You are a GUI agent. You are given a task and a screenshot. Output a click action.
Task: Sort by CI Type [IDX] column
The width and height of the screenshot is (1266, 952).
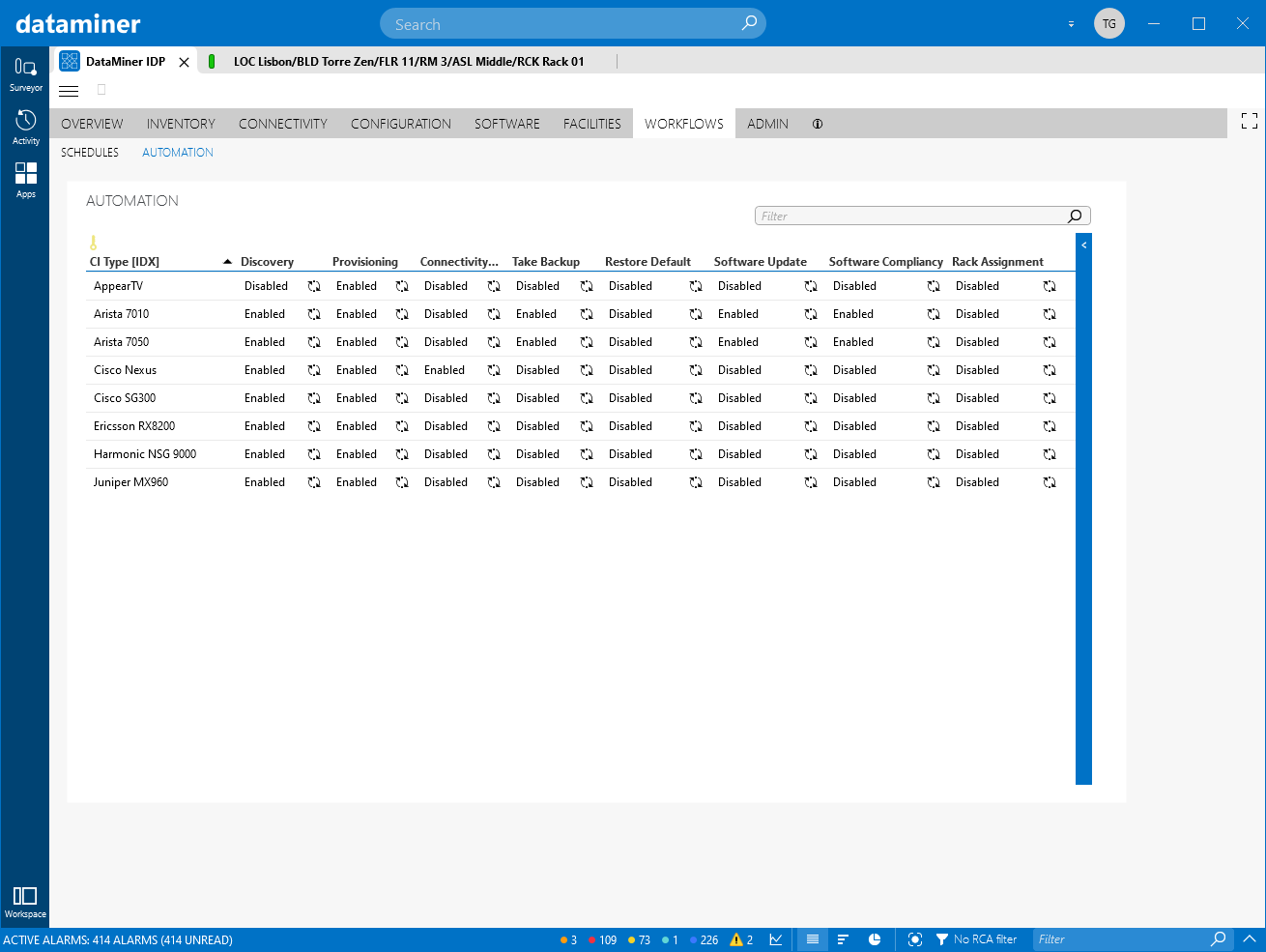click(125, 262)
